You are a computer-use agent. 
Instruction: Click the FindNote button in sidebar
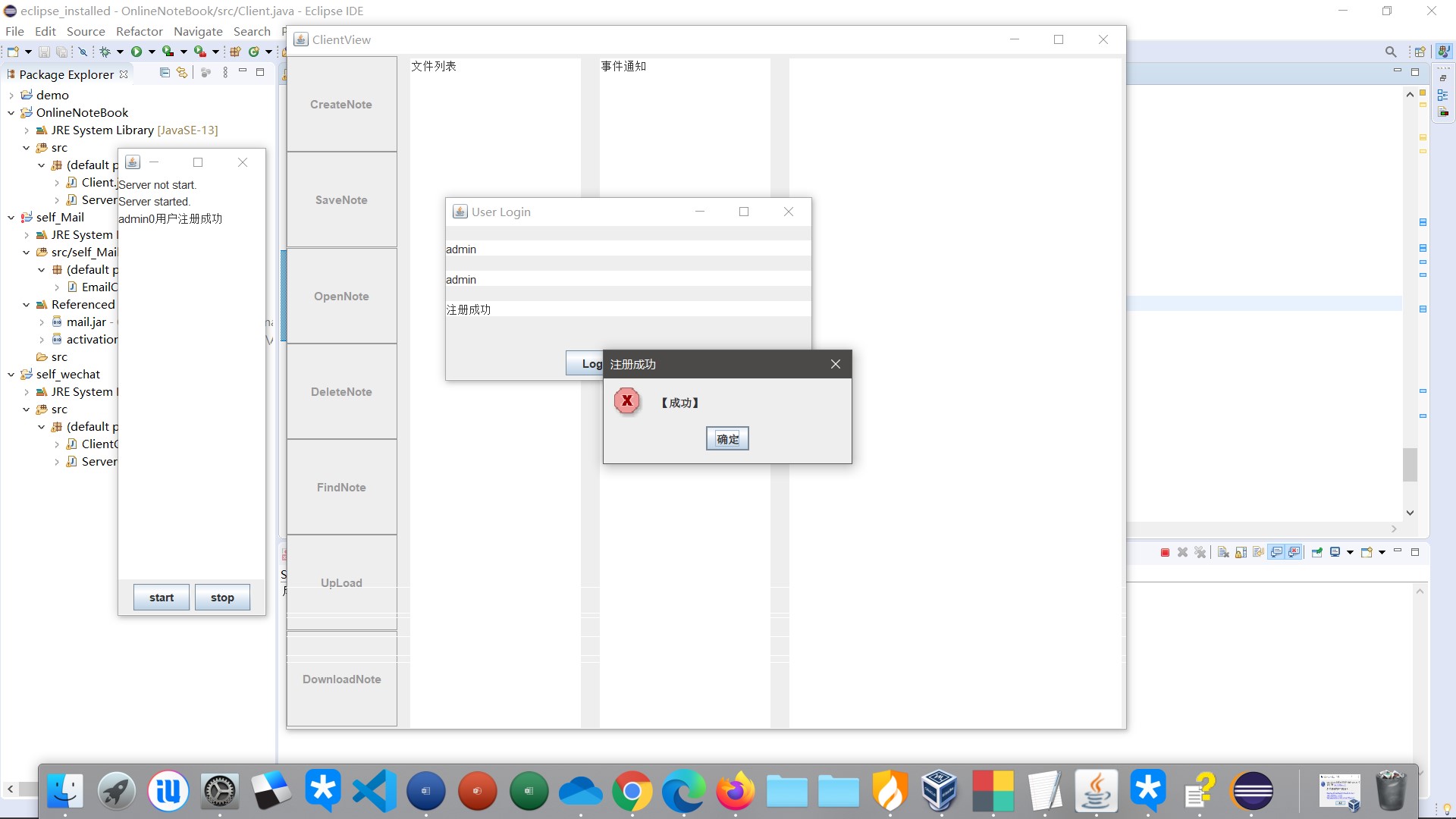click(341, 487)
